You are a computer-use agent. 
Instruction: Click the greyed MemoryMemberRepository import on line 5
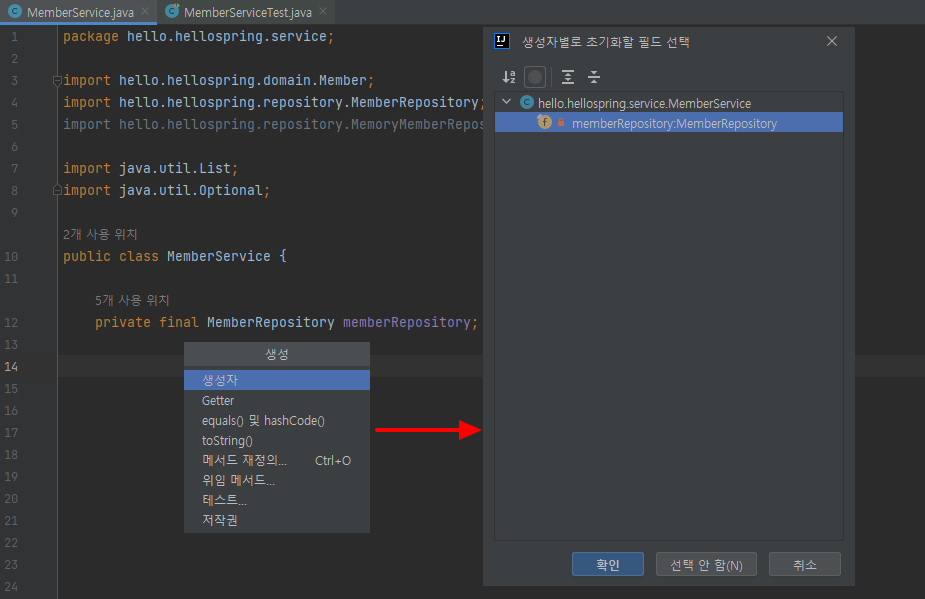[273, 125]
